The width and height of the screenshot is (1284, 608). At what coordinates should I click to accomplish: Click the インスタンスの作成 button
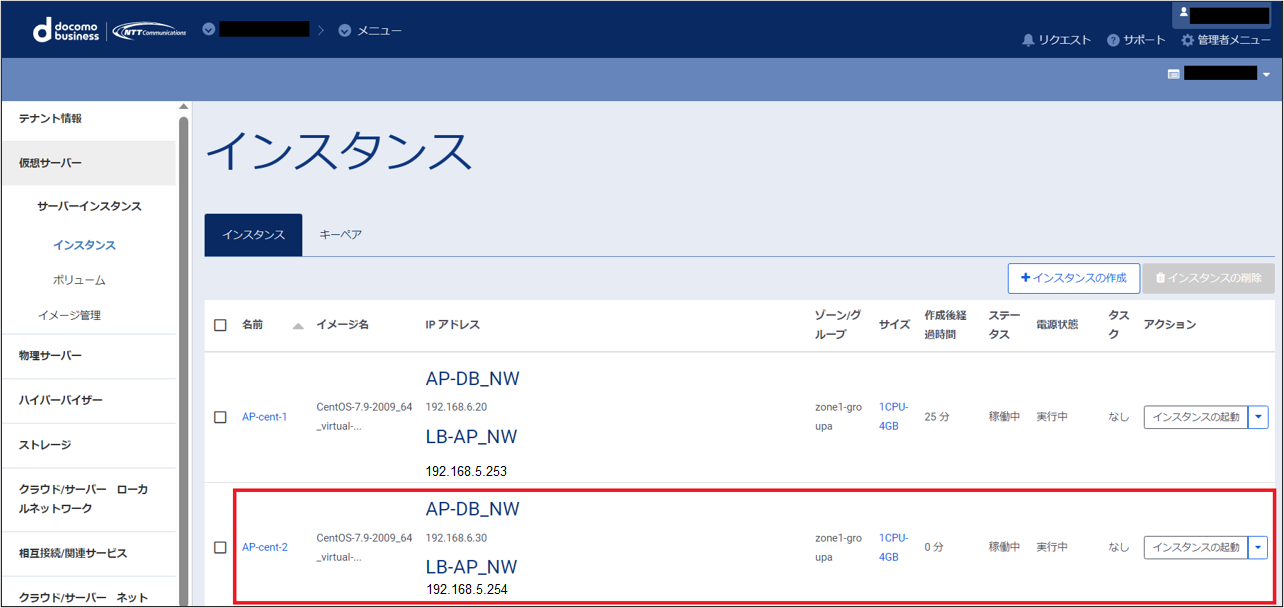point(1073,278)
